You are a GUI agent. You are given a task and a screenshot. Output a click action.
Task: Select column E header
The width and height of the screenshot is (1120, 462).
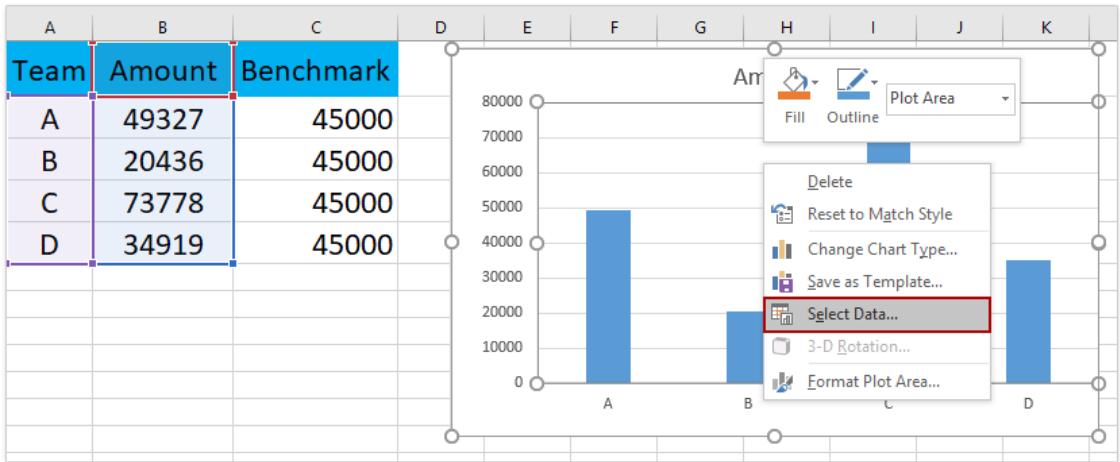pyautogui.click(x=527, y=27)
